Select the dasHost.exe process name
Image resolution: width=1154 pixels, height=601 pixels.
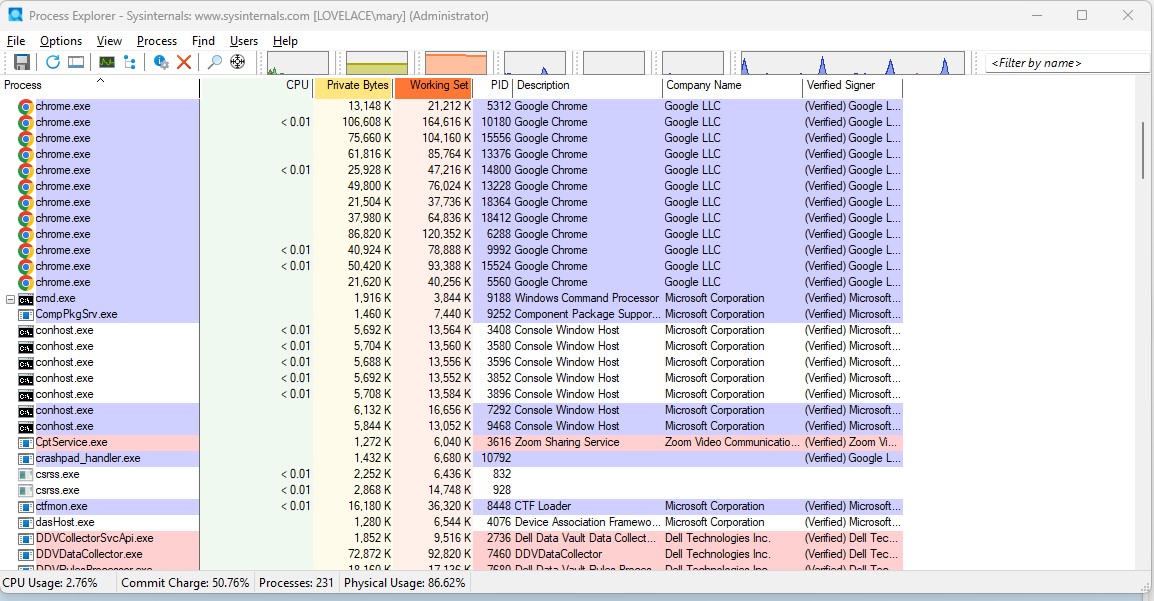click(65, 522)
